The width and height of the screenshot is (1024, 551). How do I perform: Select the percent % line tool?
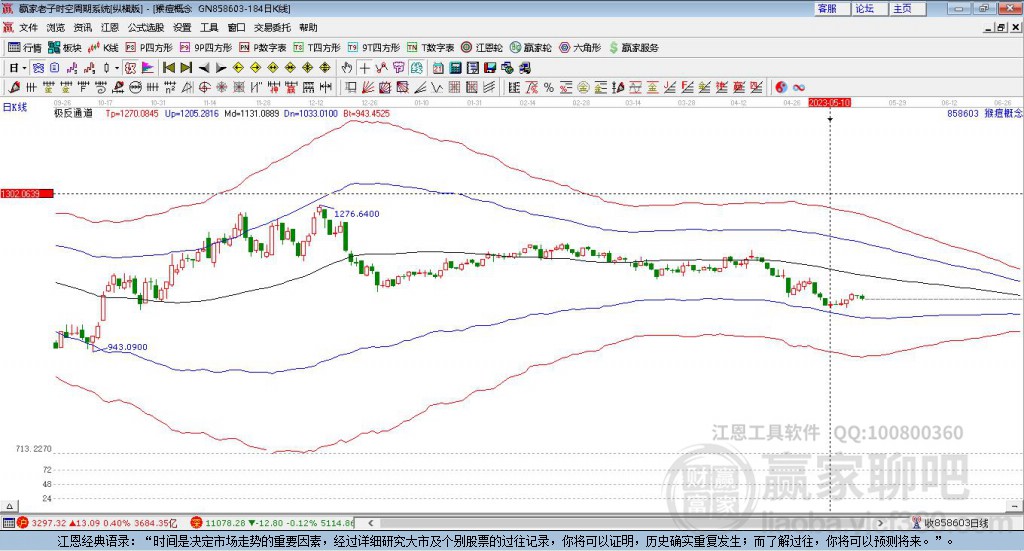(549, 87)
